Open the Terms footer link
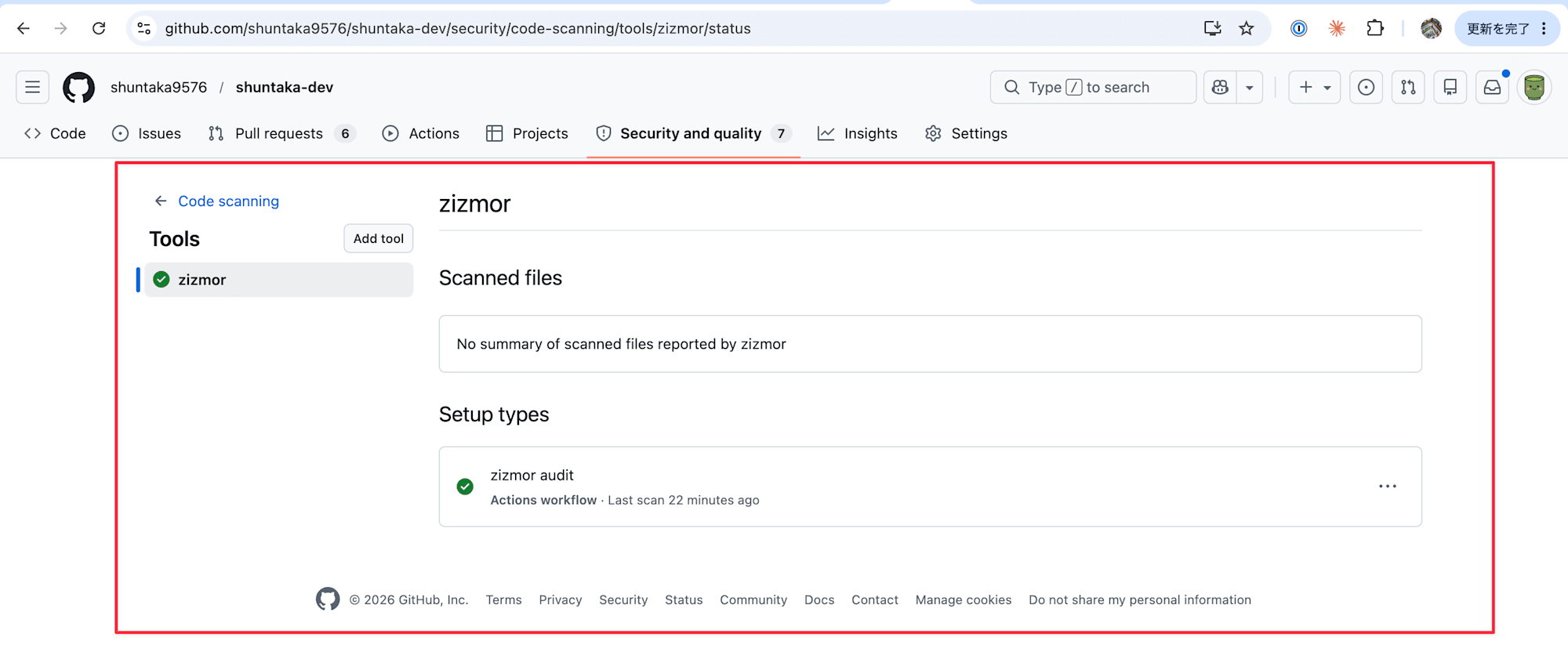This screenshot has width=1568, height=652. click(503, 599)
